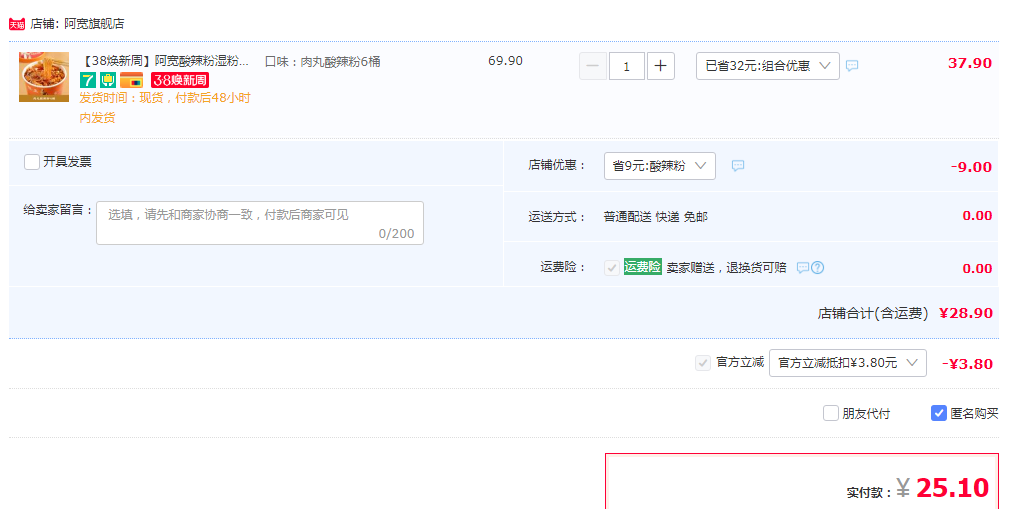Click the question mark help icon for 运费险
Viewport: 1011px width, 509px height.
pyautogui.click(x=818, y=267)
